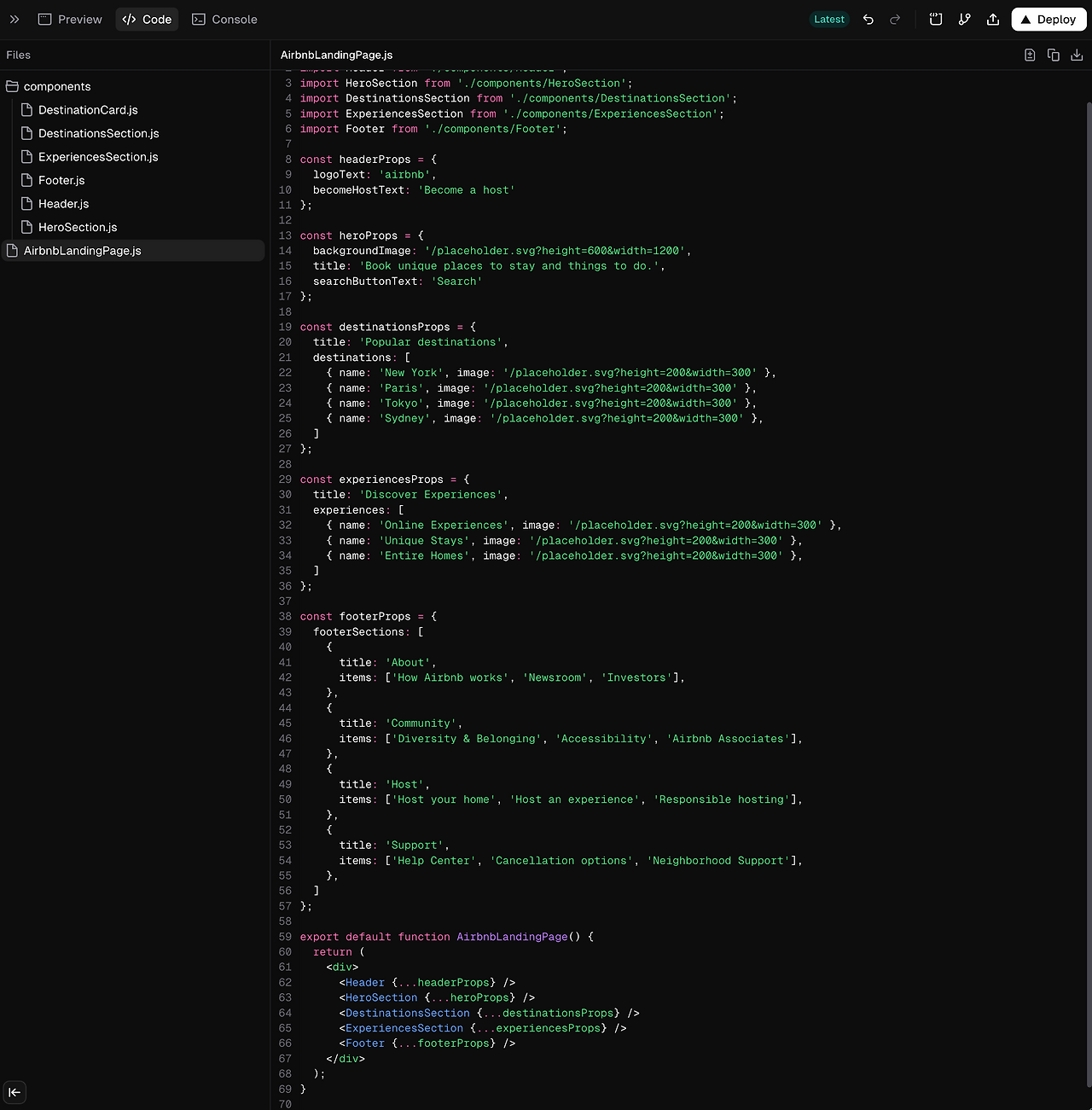Open HeroSection.js from the Files panel
This screenshot has width=1092, height=1110.
78,227
